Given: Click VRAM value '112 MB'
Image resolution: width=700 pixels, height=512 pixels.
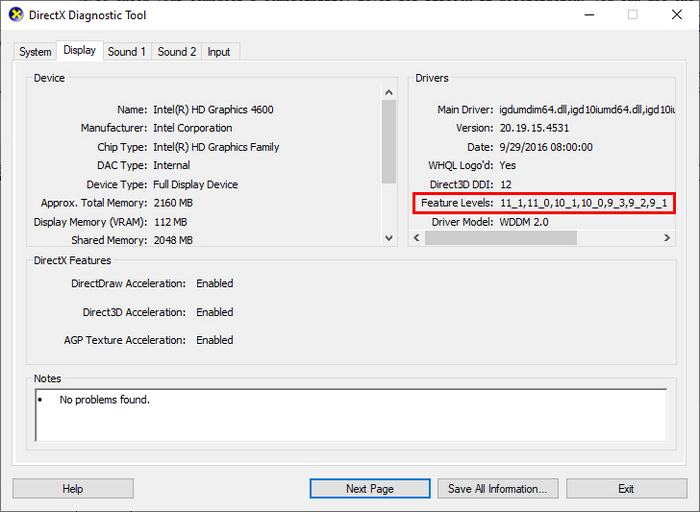Looking at the screenshot, I should 171,222.
